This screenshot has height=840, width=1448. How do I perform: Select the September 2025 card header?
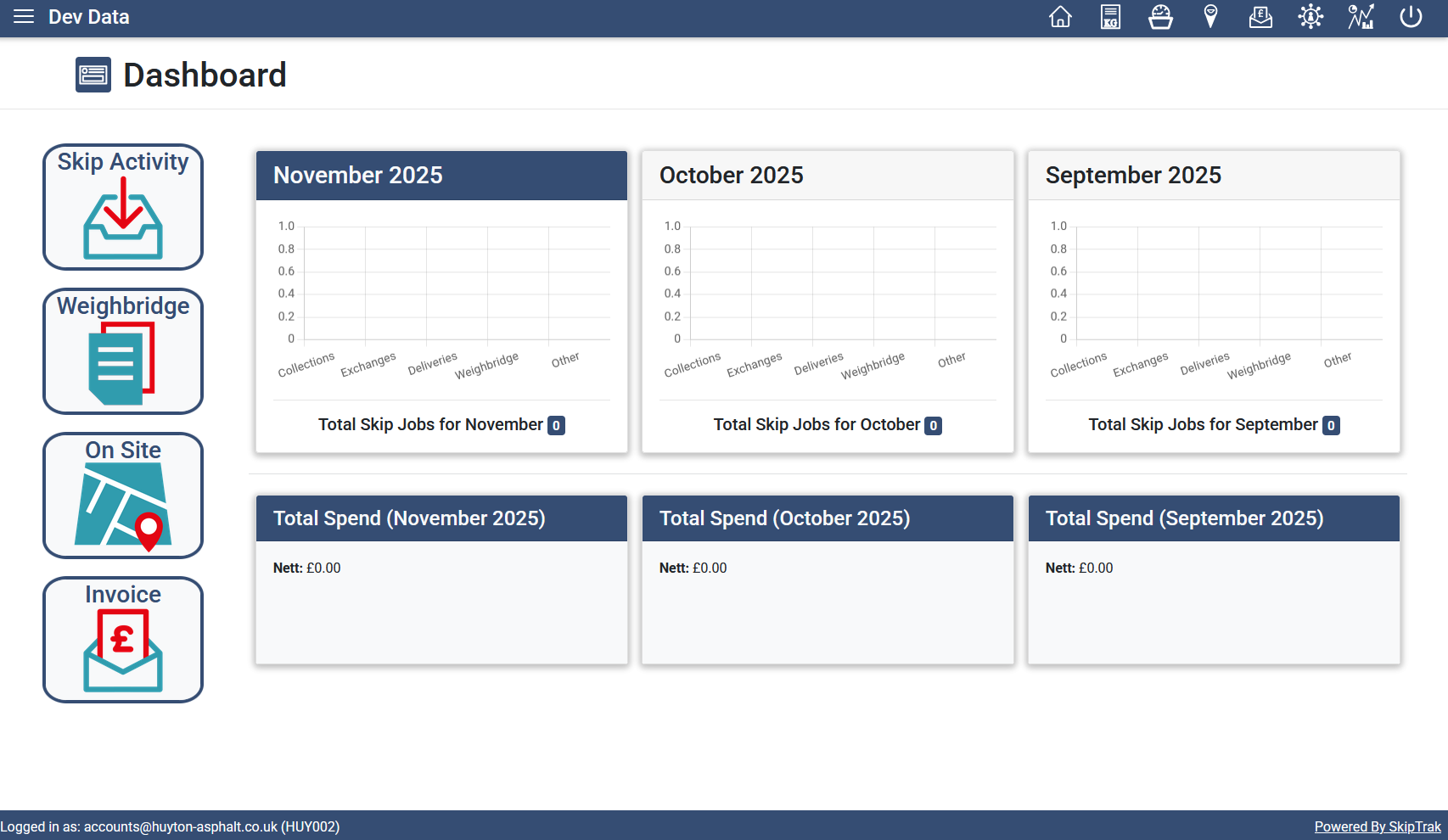click(x=1214, y=176)
